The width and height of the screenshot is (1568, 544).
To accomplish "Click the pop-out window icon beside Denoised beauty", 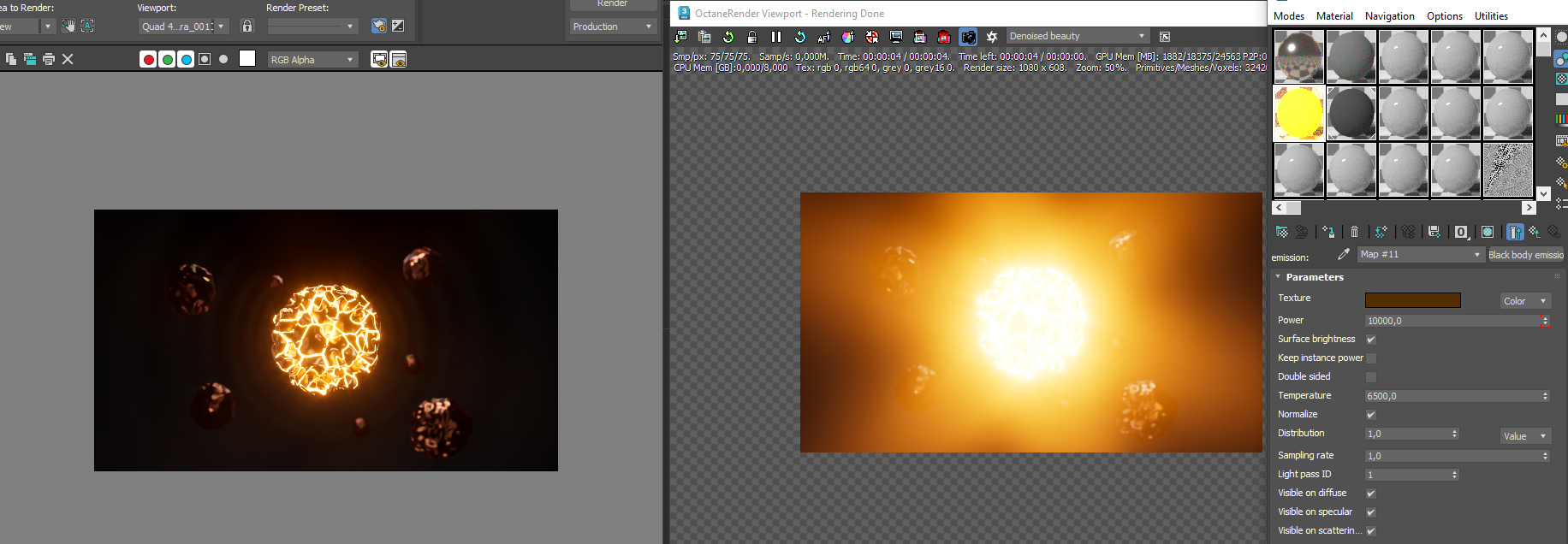I will [1165, 37].
